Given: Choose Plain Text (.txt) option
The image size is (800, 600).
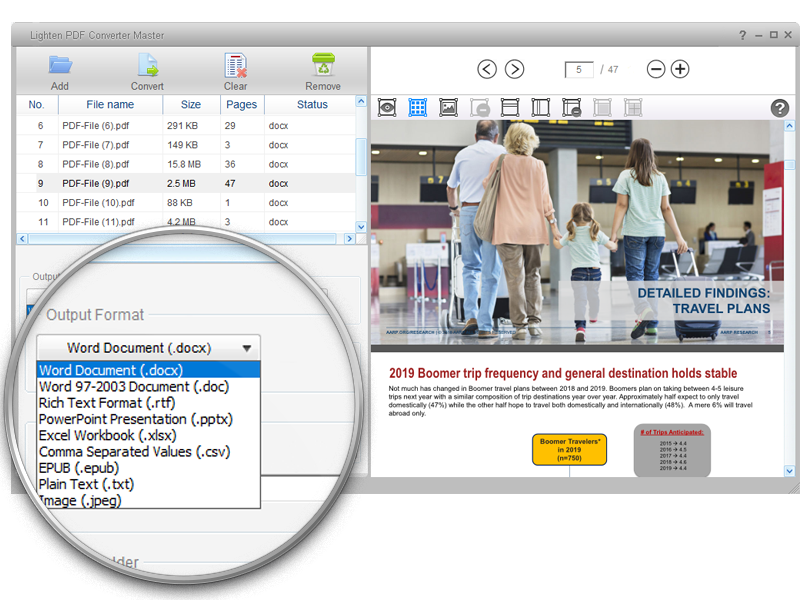Looking at the screenshot, I should [x=148, y=484].
